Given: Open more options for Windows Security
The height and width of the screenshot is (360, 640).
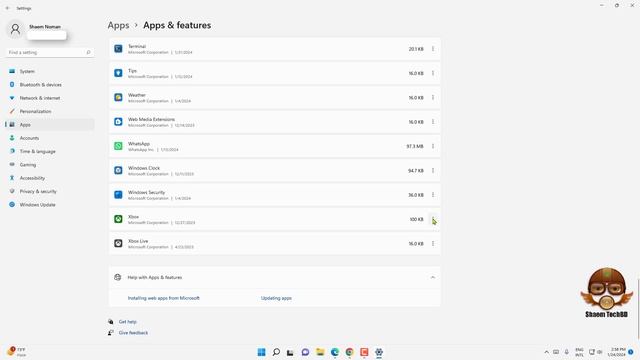Looking at the screenshot, I should 433,195.
